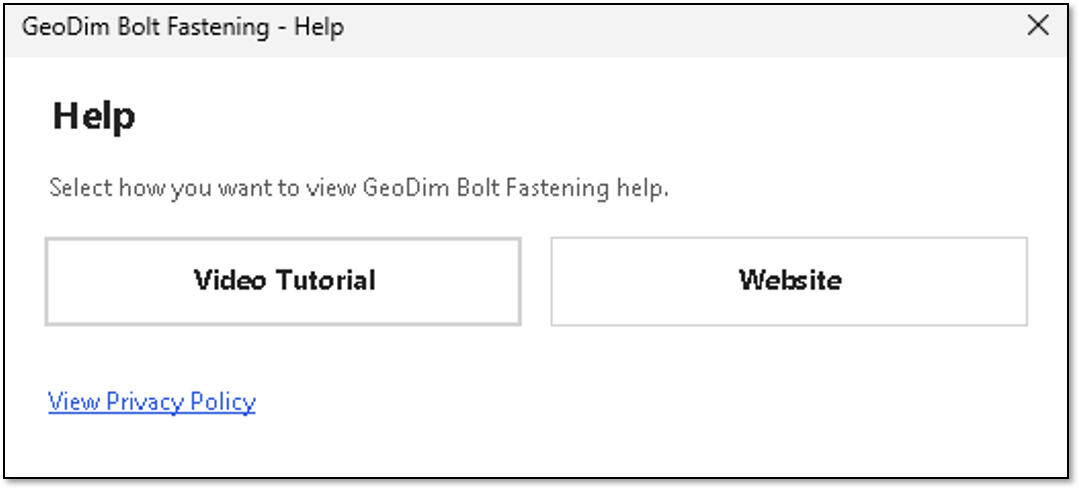The width and height of the screenshot is (1079, 489).
Task: Dismiss the dialog with the X icon
Action: pos(1037,26)
